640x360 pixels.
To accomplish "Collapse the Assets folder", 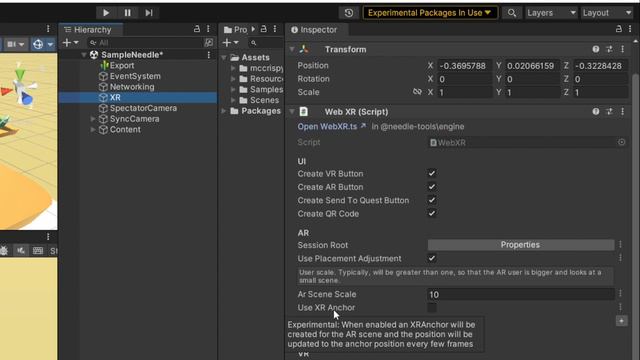I will tap(224, 58).
